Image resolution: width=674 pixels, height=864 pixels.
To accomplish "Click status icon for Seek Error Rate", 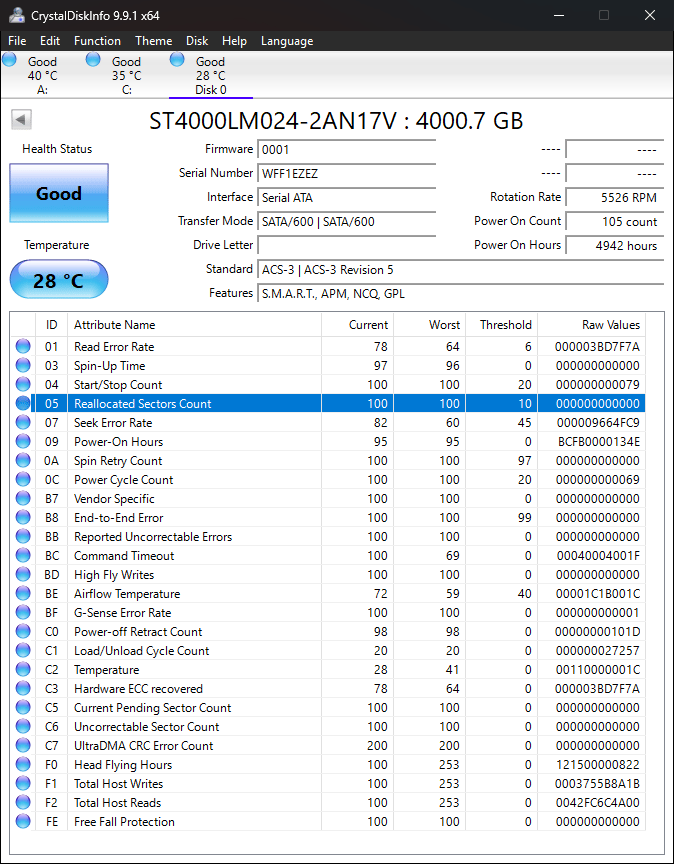I will 23,423.
